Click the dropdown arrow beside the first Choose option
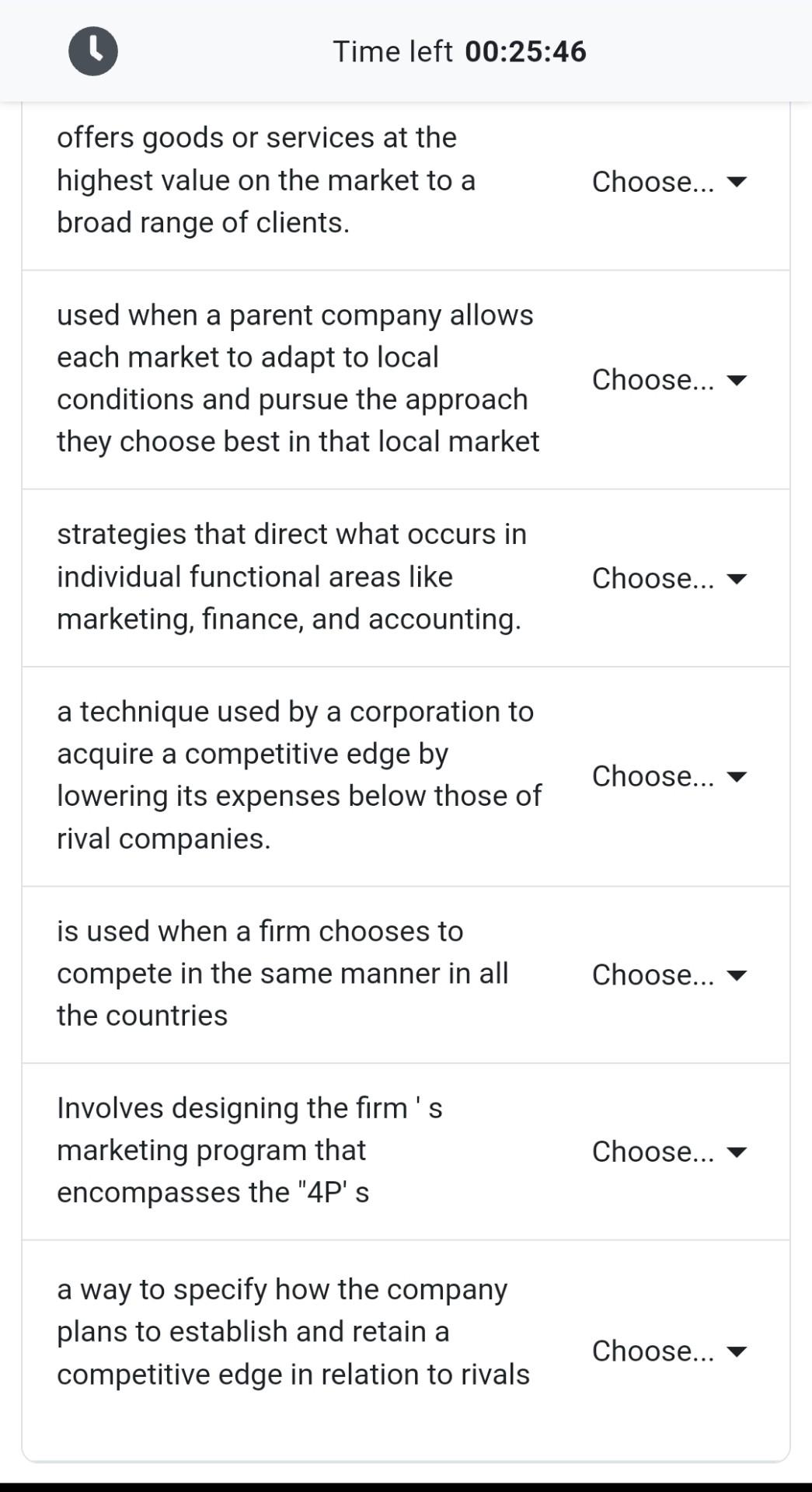Image resolution: width=812 pixels, height=1492 pixels. pyautogui.click(x=735, y=181)
